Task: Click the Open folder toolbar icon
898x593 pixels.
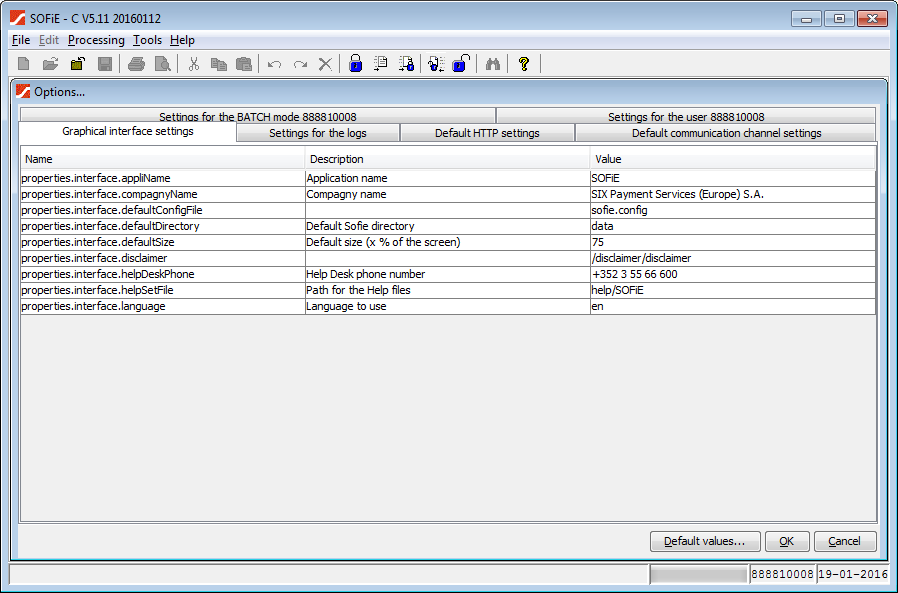Action: [50, 64]
